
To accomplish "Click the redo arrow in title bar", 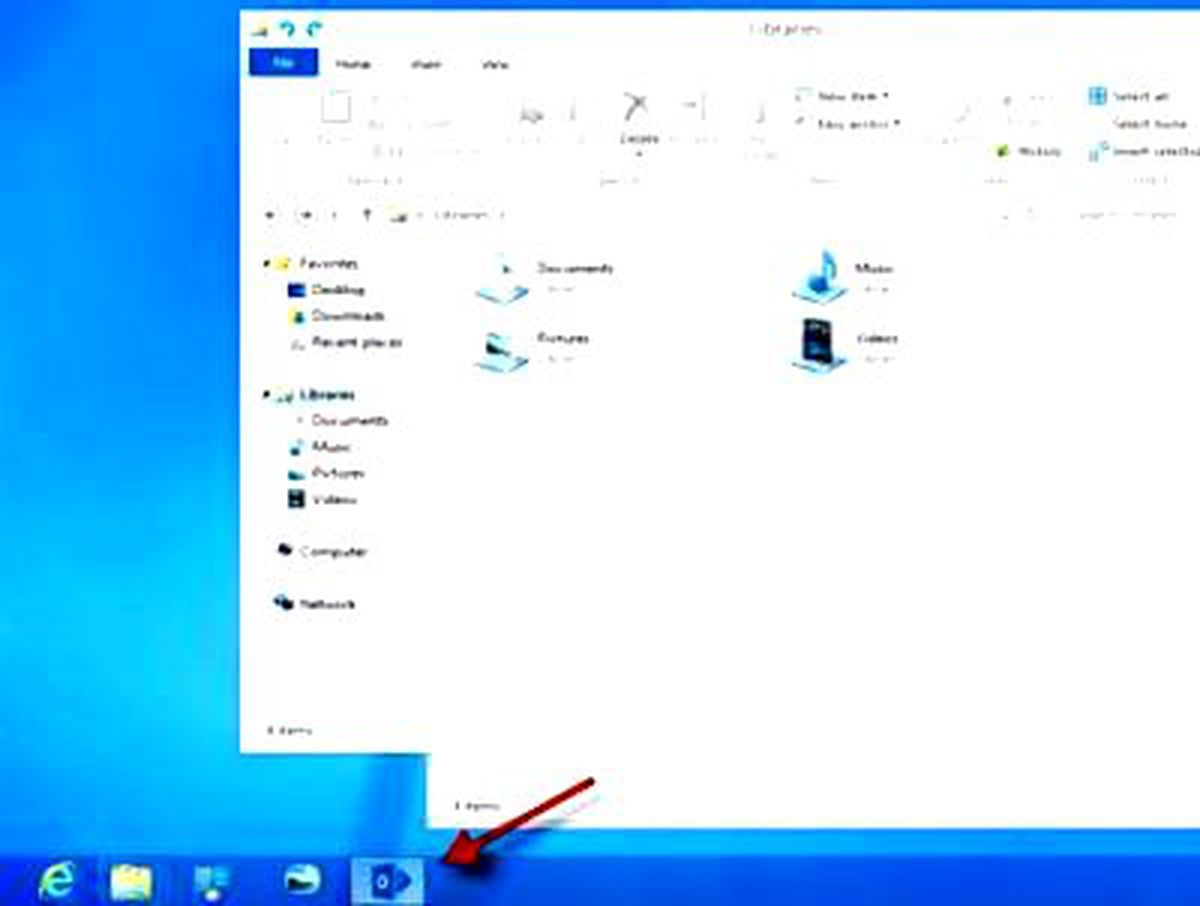I will [316, 30].
